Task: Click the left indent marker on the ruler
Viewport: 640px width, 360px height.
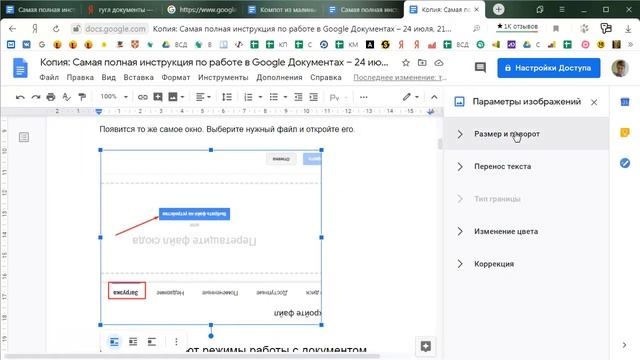Action: point(98,112)
